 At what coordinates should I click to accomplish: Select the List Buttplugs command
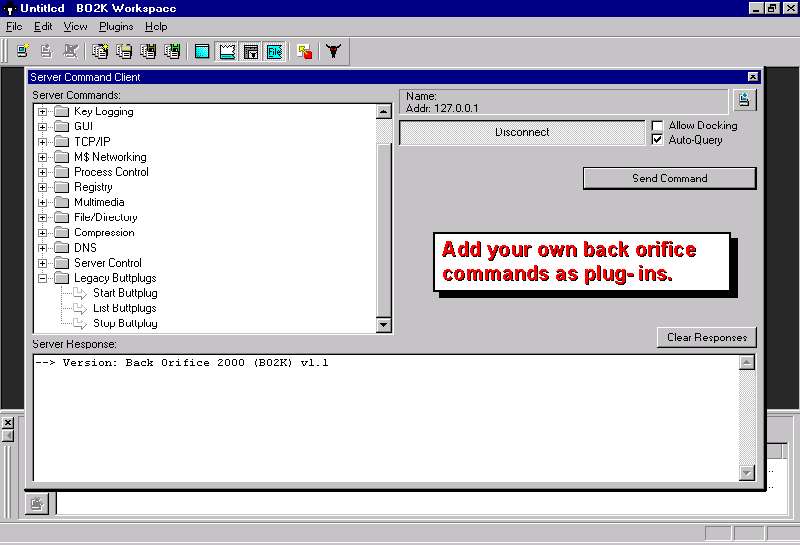tap(124, 308)
